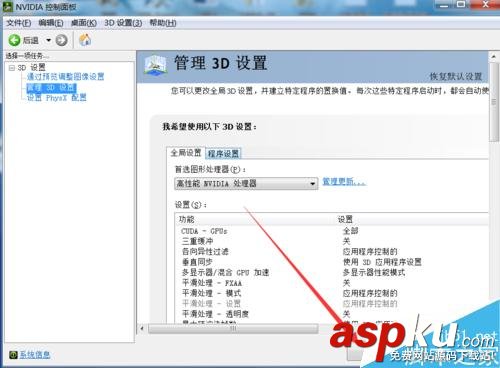The width and height of the screenshot is (500, 368).
Task: Click 多显示器性能模式 value
Action: pyautogui.click(x=374, y=272)
